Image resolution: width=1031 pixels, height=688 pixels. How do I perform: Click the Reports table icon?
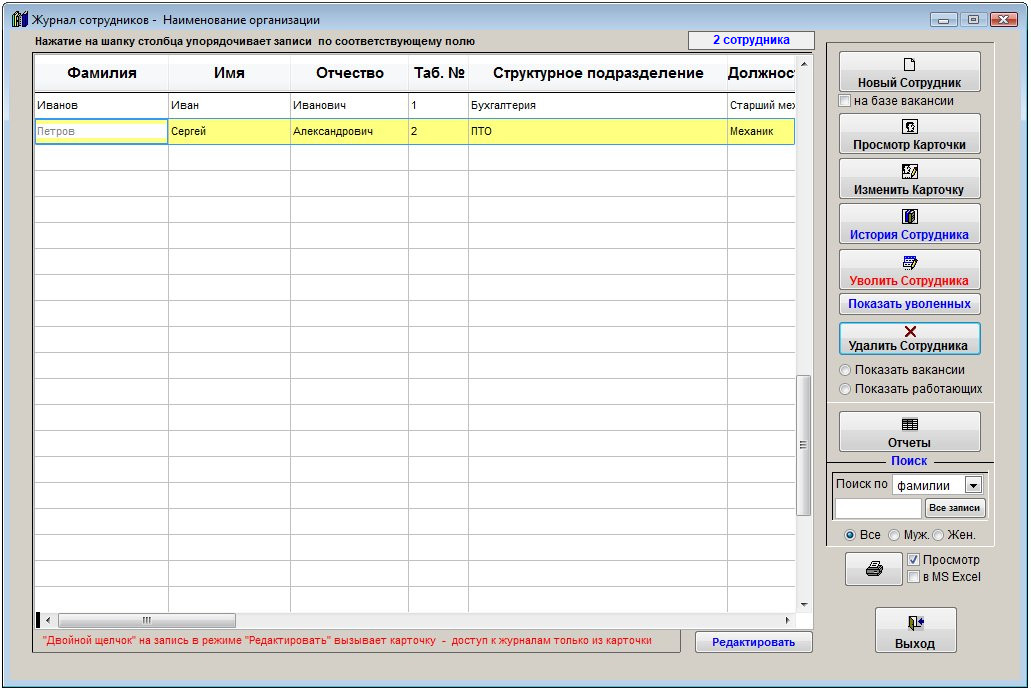click(x=909, y=424)
